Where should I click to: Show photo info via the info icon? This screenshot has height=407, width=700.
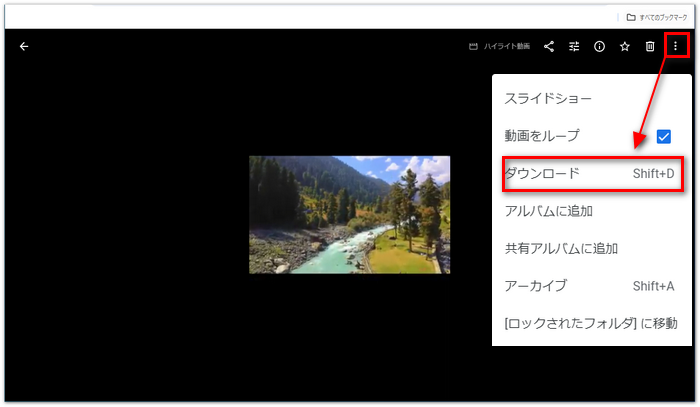599,46
